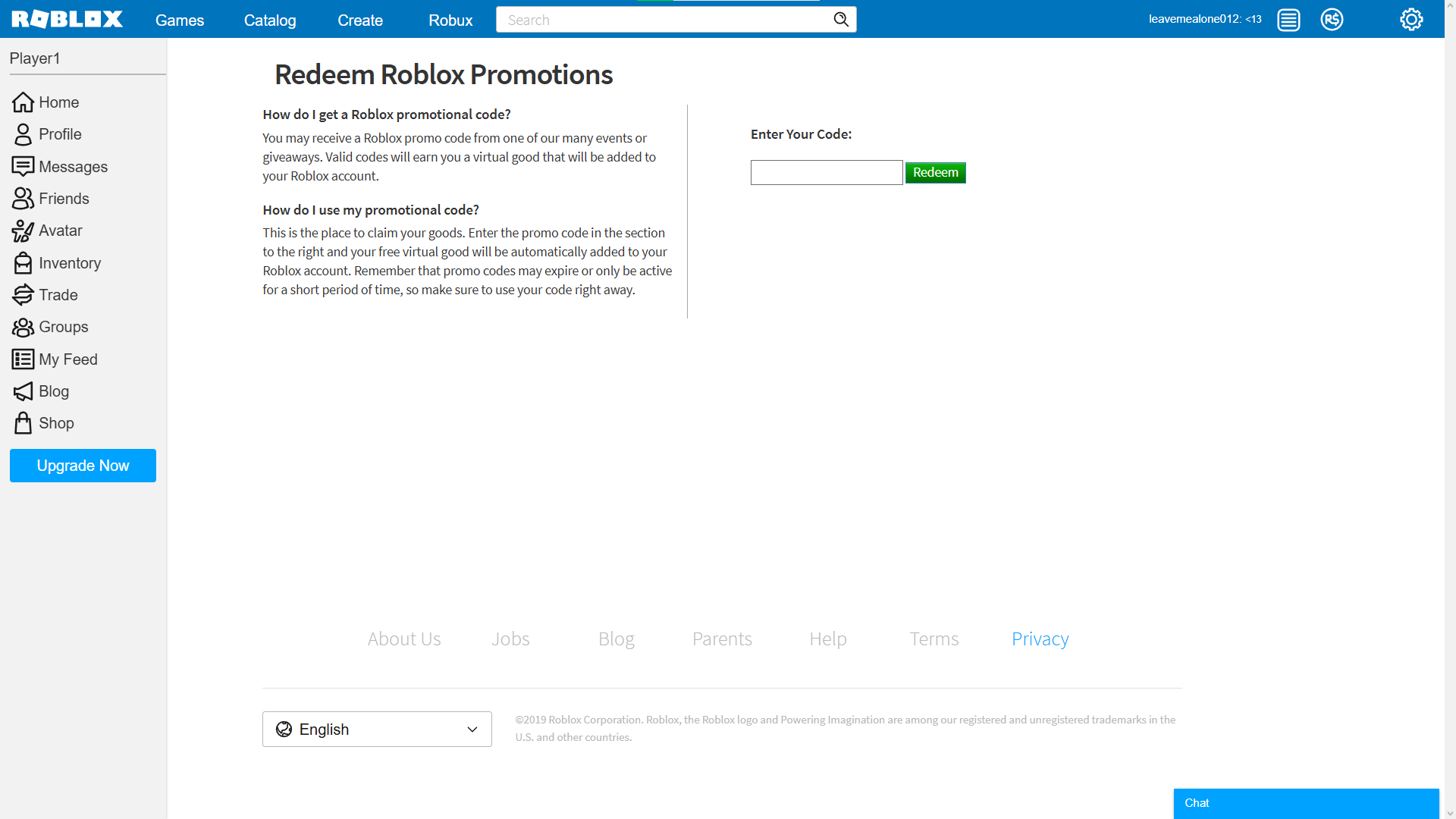Open the Privacy footer link
The image size is (1456, 819).
(1040, 639)
